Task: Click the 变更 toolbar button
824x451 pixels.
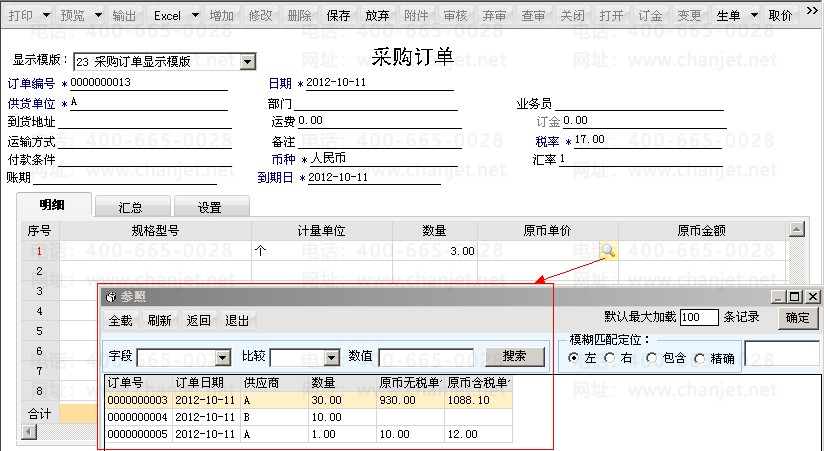Action: point(688,16)
